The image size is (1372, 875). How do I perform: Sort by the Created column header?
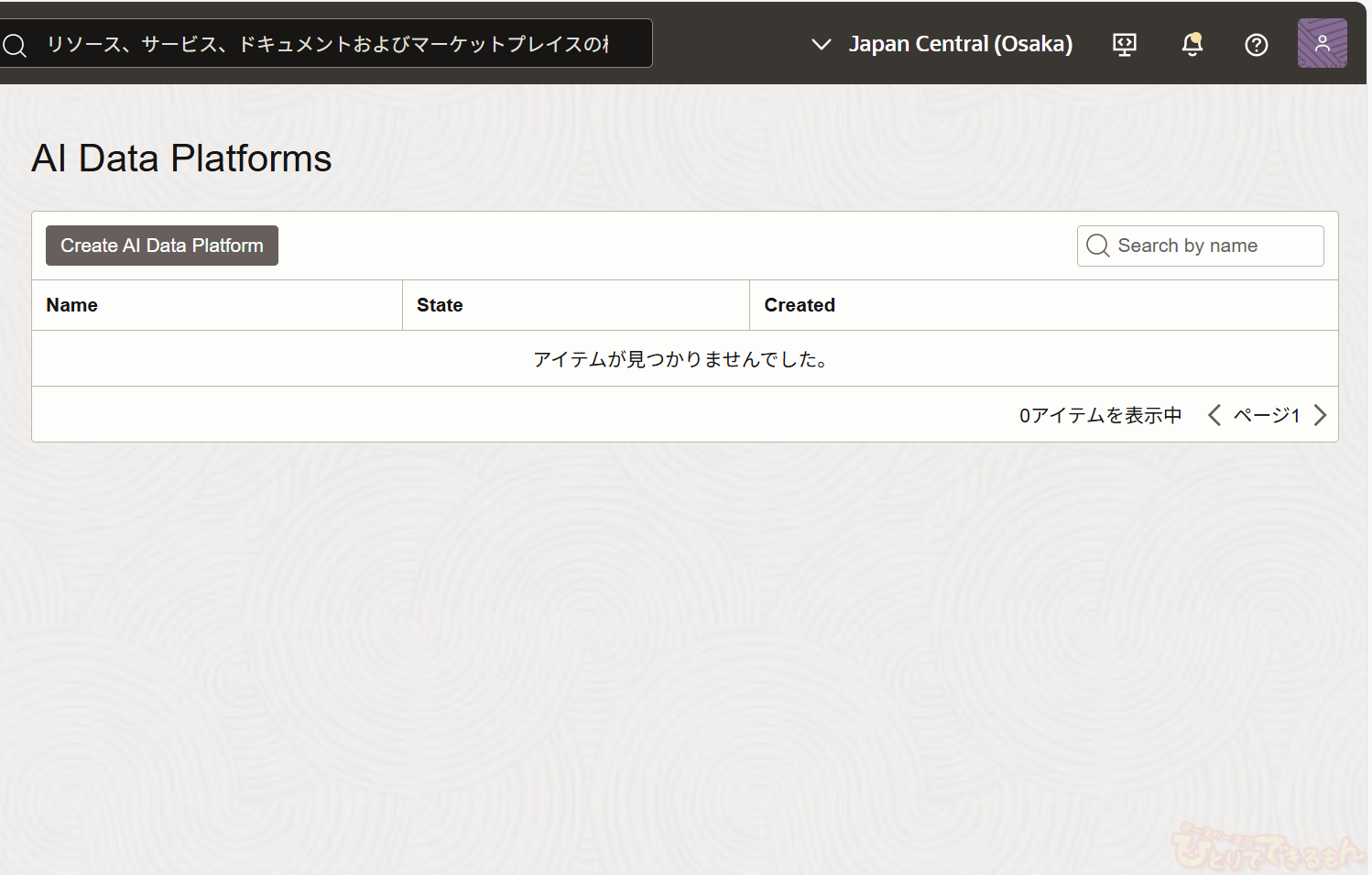click(x=800, y=305)
